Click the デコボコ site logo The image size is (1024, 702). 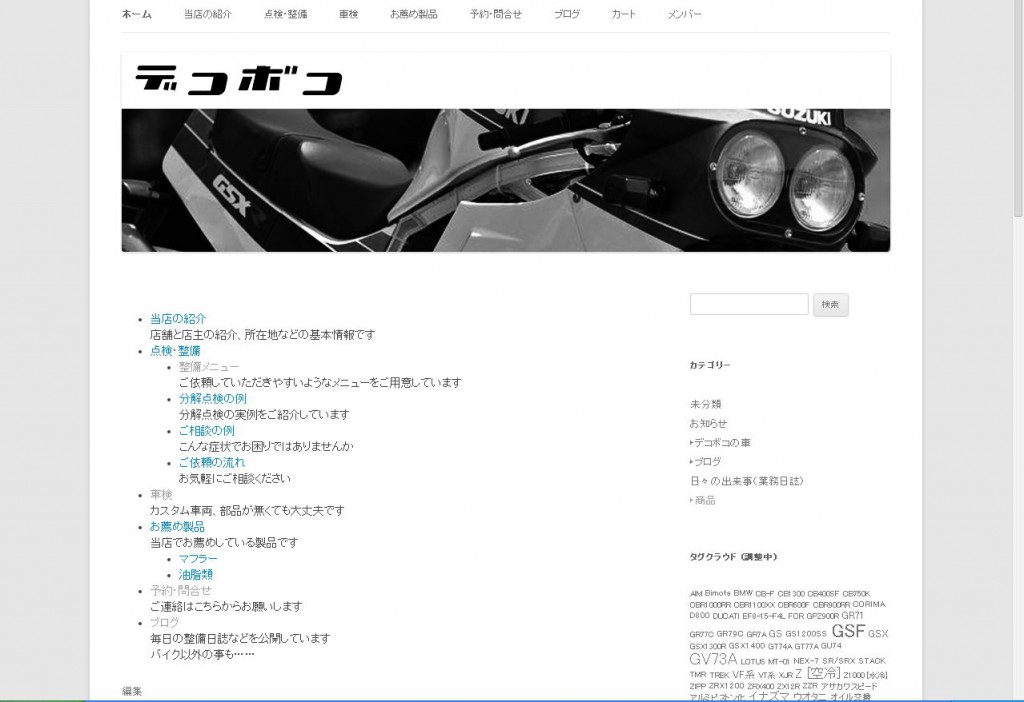(x=238, y=80)
